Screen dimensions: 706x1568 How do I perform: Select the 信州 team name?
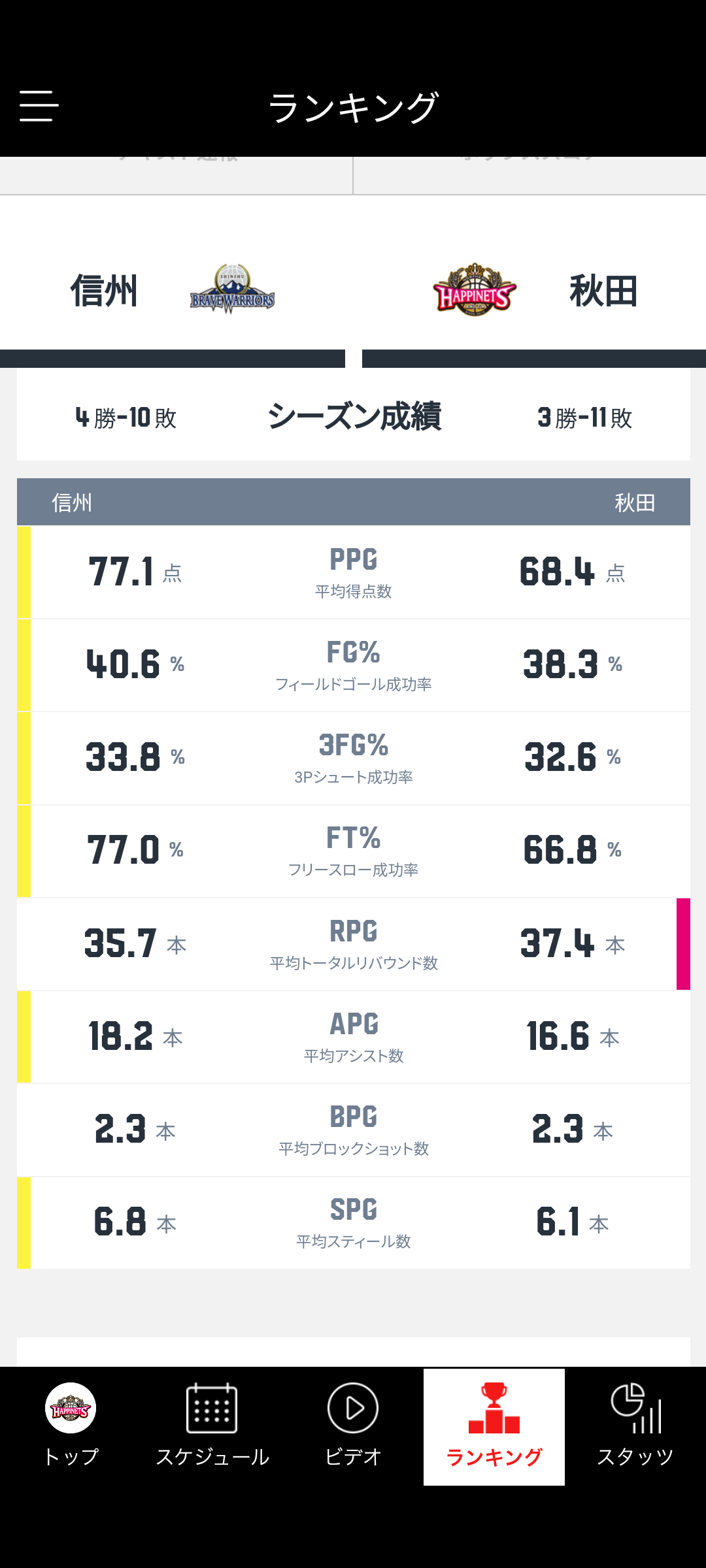click(105, 291)
